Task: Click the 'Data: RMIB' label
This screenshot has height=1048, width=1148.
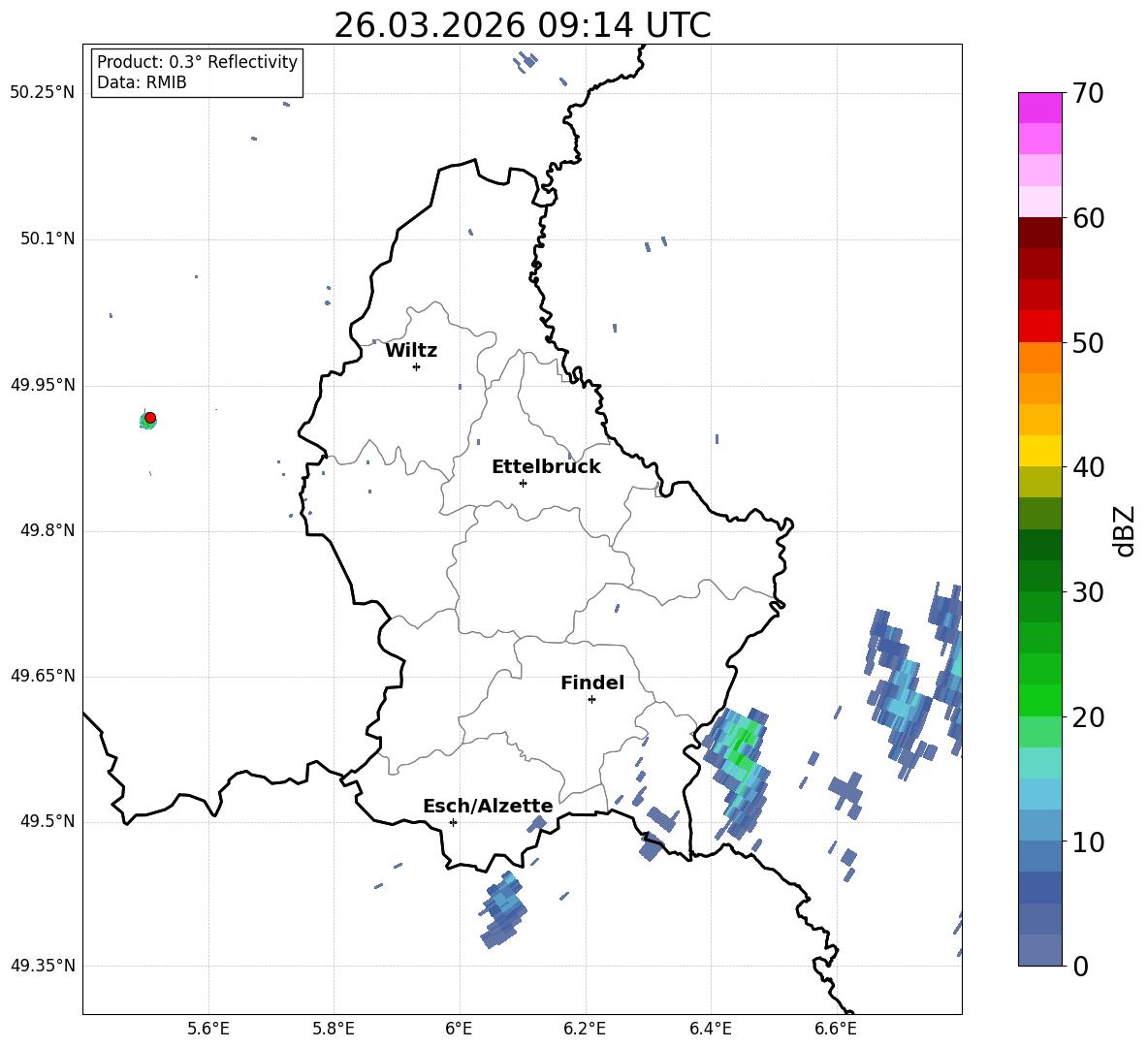Action: click(x=142, y=82)
